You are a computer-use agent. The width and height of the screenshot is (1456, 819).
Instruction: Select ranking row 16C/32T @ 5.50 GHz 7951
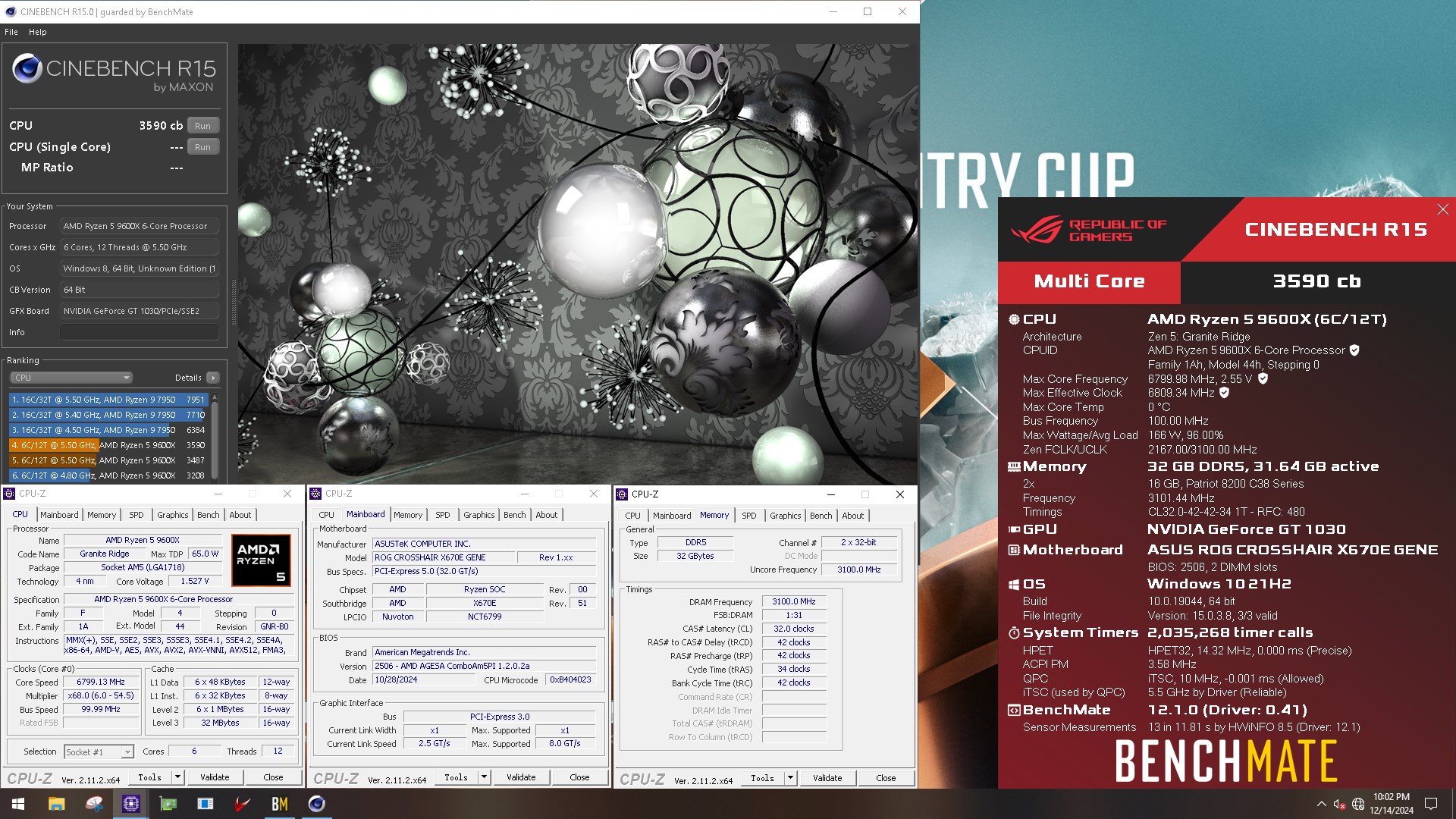108,400
